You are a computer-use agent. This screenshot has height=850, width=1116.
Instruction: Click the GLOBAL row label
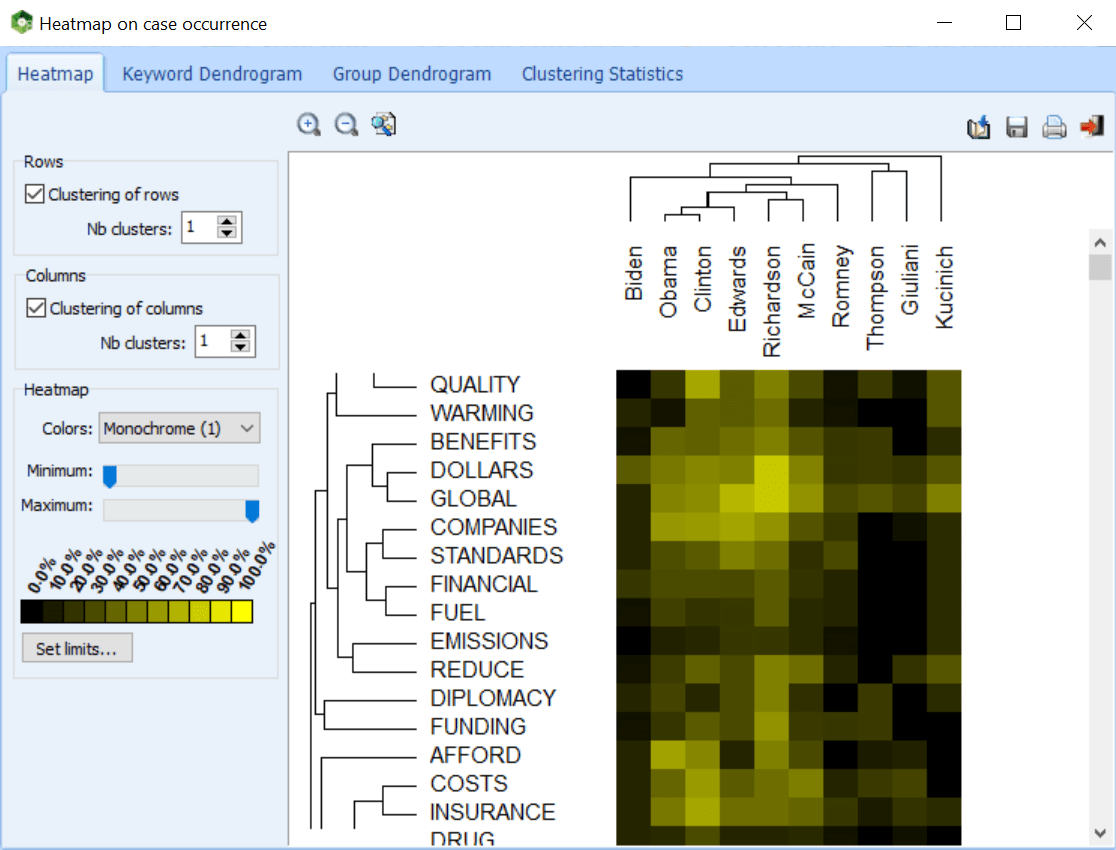tap(473, 498)
